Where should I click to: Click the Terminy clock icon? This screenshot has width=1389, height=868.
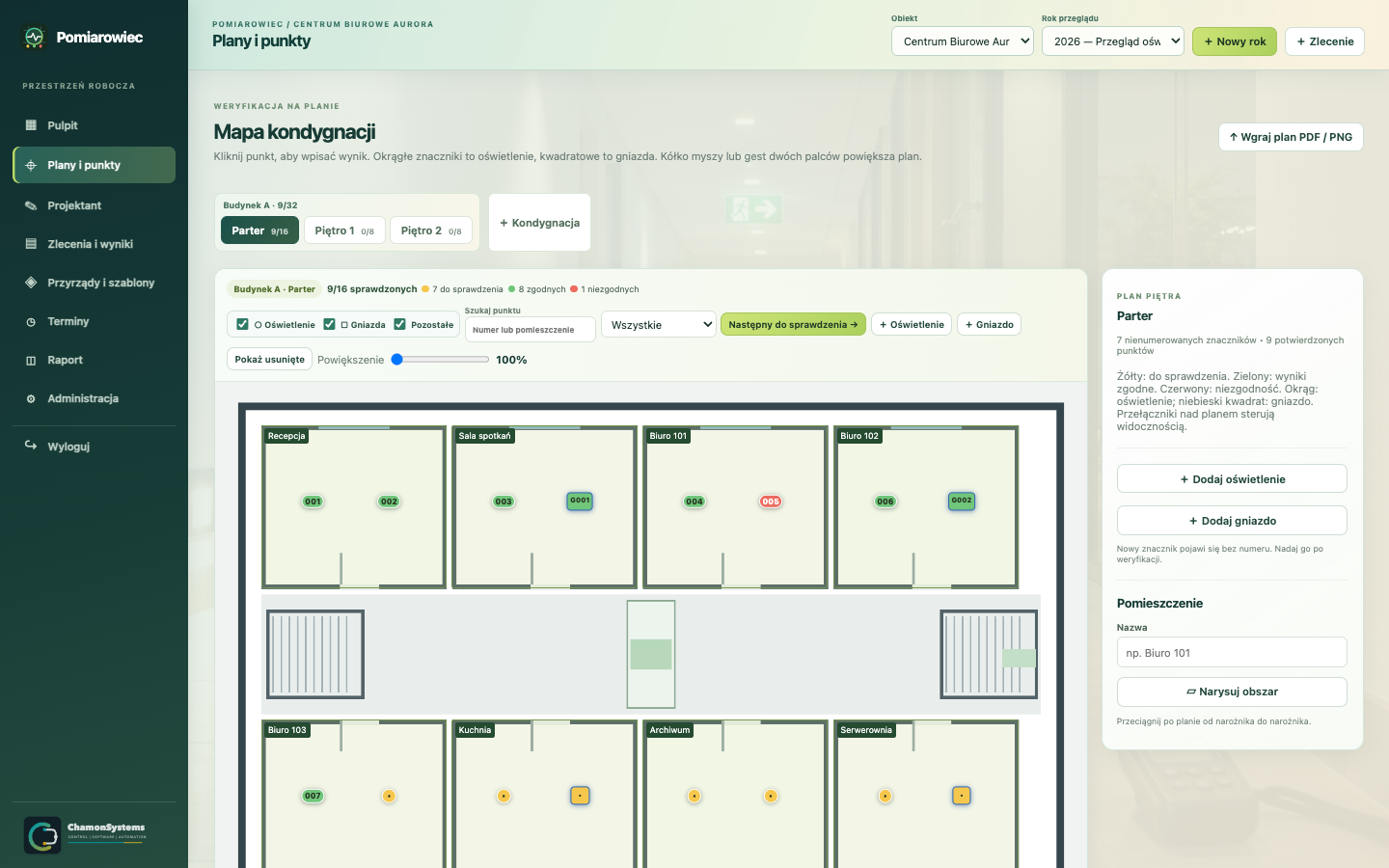point(31,321)
